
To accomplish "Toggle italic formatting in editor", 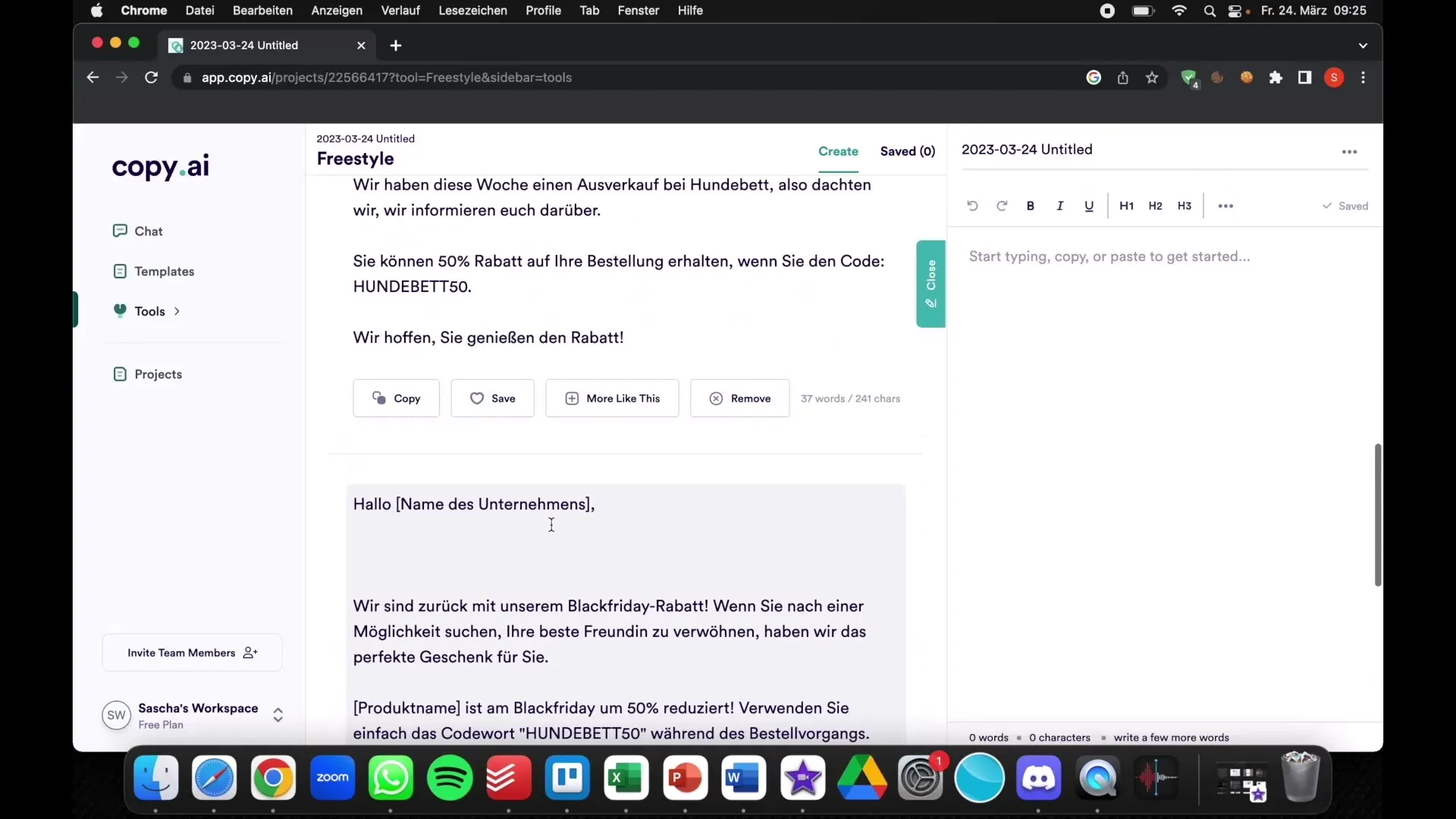I will (1060, 206).
